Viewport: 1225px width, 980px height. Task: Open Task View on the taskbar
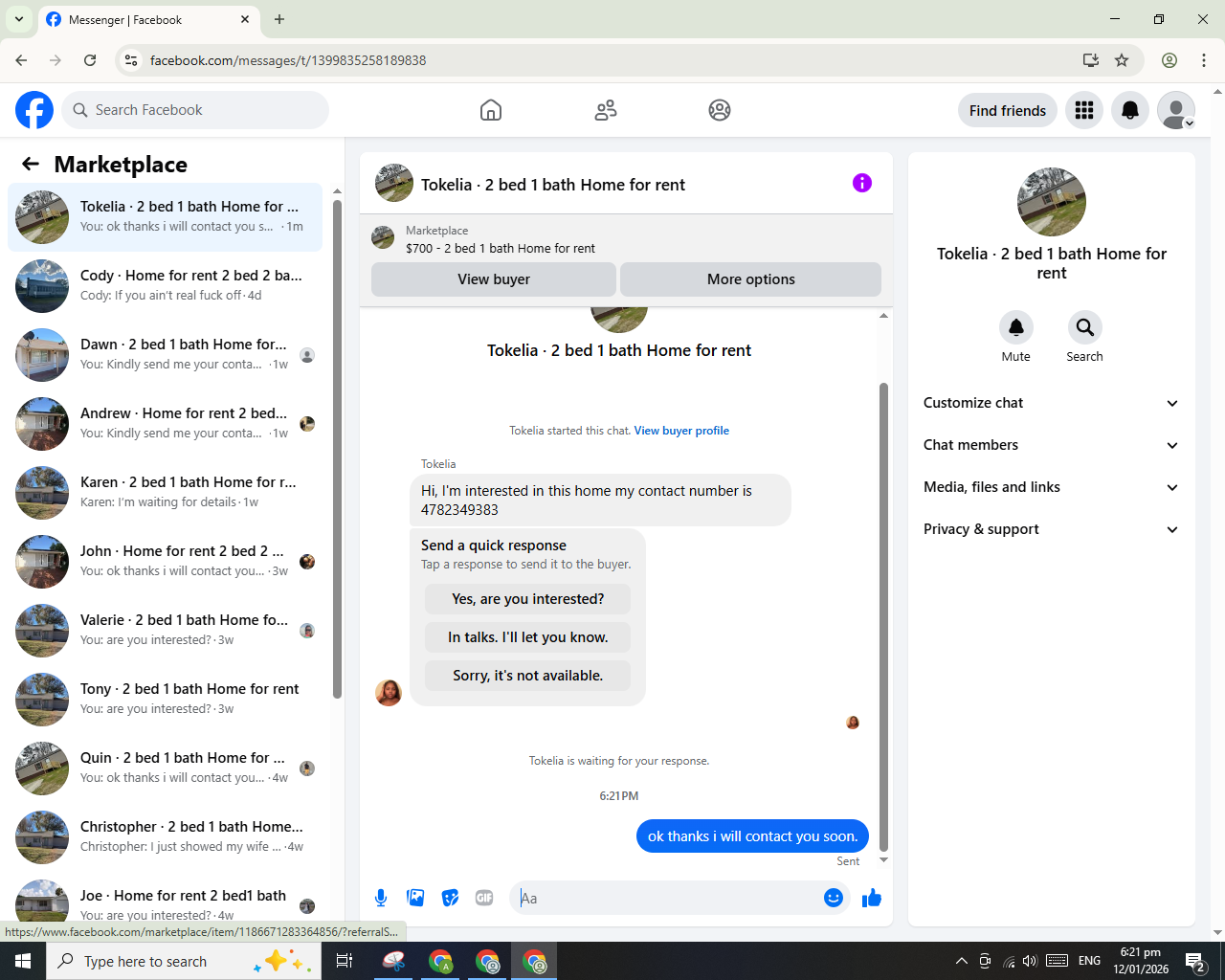pos(345,961)
